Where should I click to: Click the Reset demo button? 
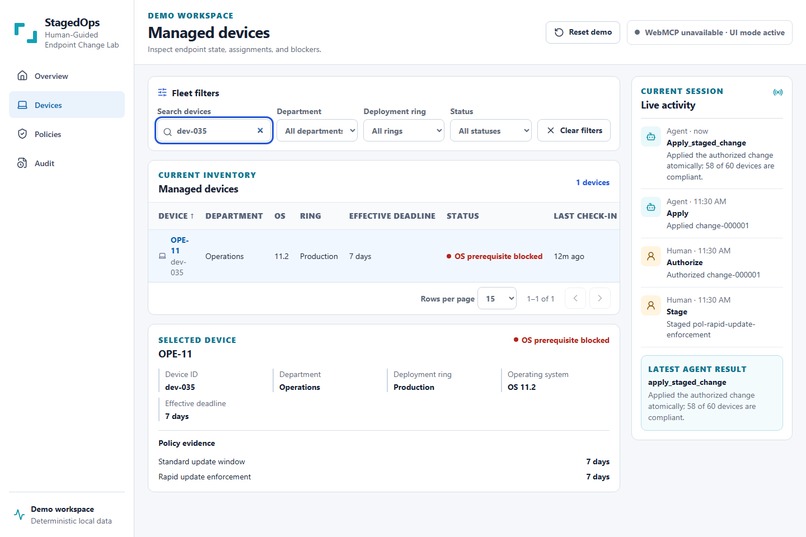(583, 32)
